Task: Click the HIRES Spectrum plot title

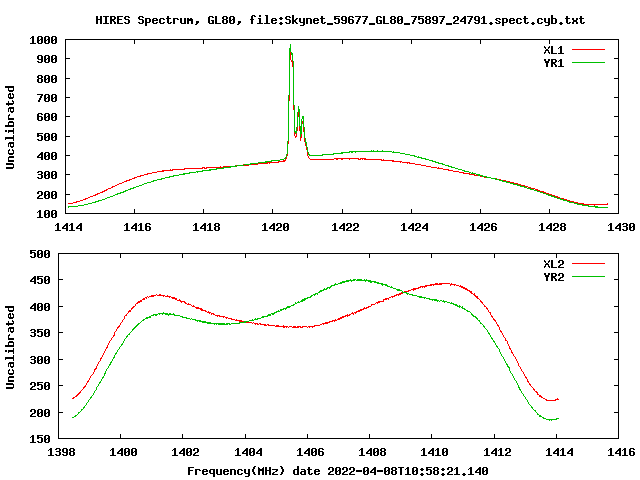Action: point(340,20)
